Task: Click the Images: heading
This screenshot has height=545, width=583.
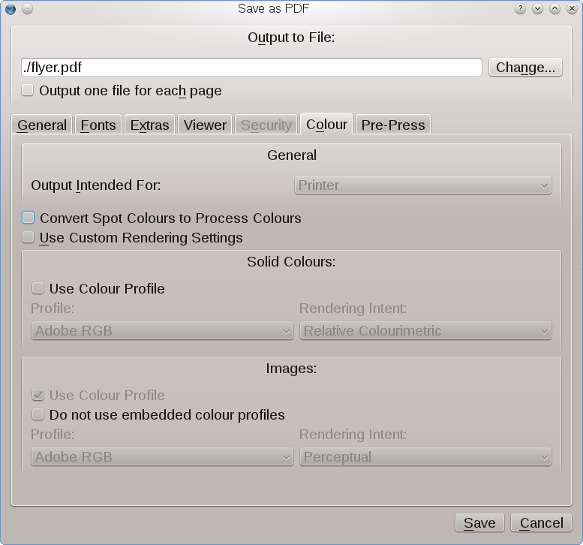Action: pyautogui.click(x=291, y=368)
